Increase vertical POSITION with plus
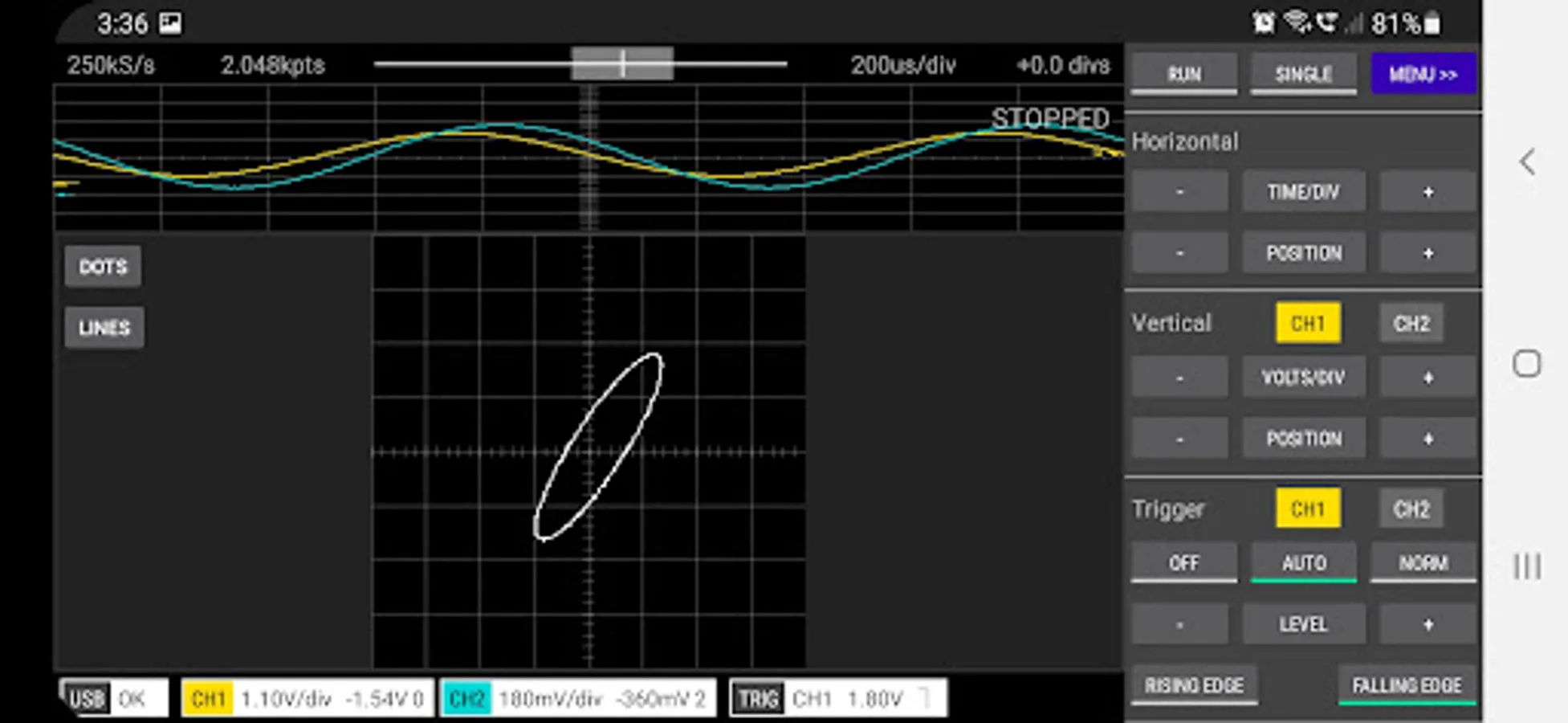Viewport: 1568px width, 723px height. 1427,439
